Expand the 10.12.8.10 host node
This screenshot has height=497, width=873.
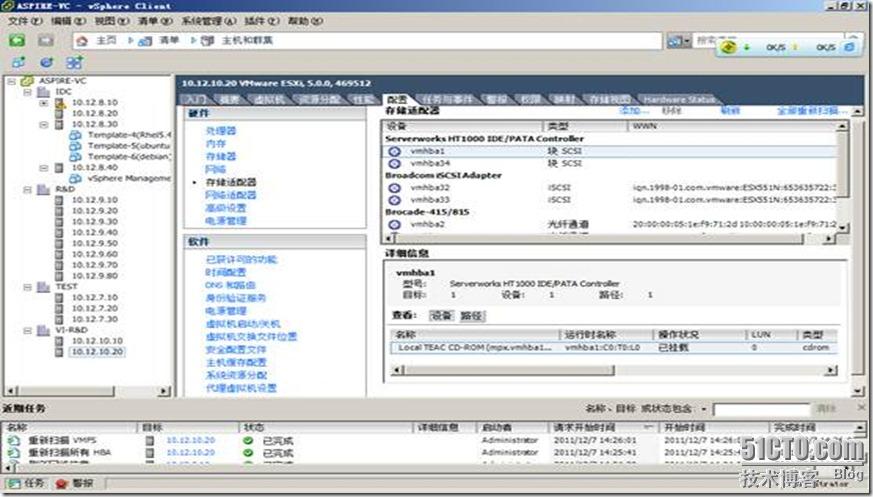point(43,103)
